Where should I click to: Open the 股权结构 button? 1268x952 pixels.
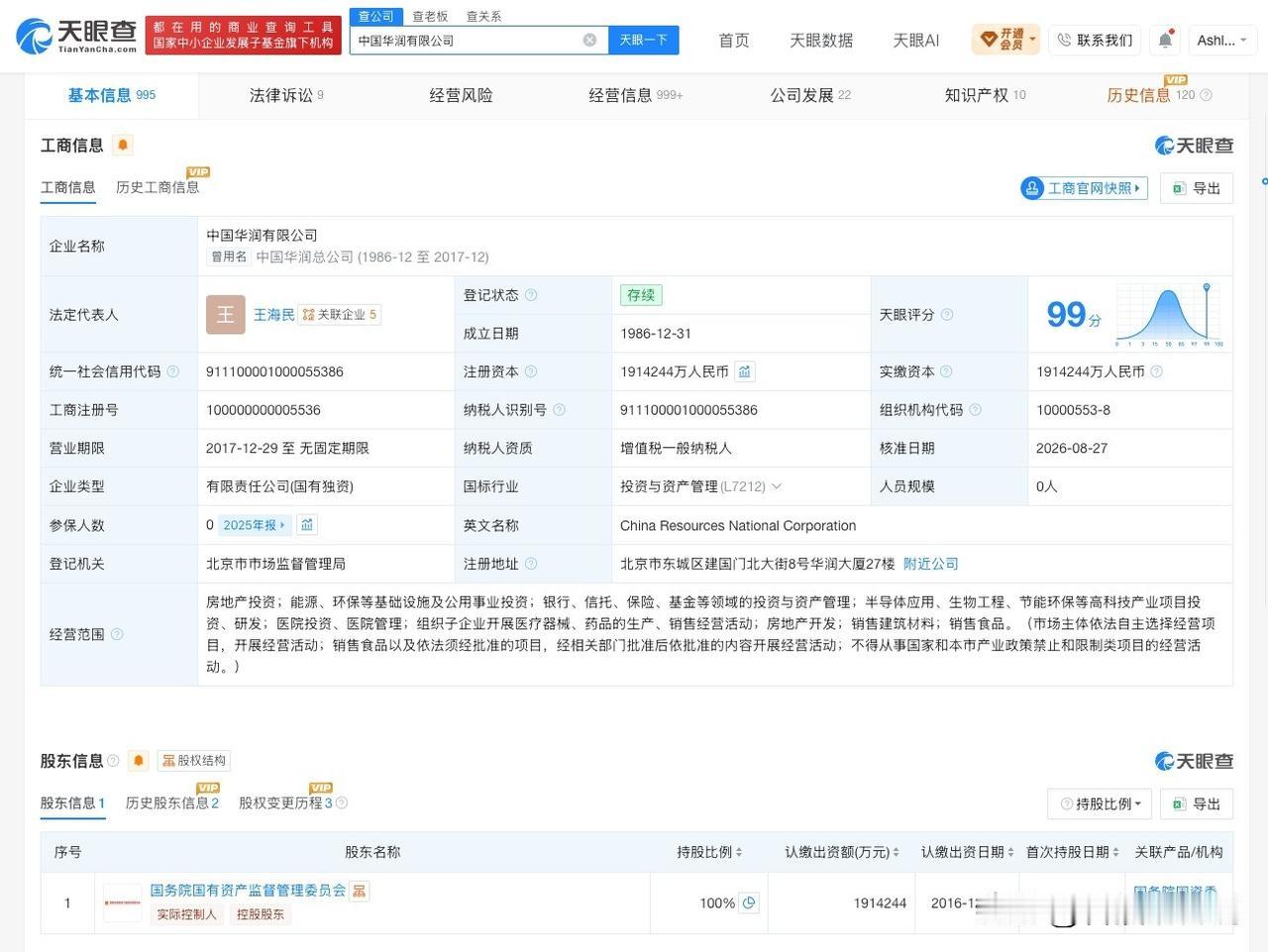coord(194,761)
